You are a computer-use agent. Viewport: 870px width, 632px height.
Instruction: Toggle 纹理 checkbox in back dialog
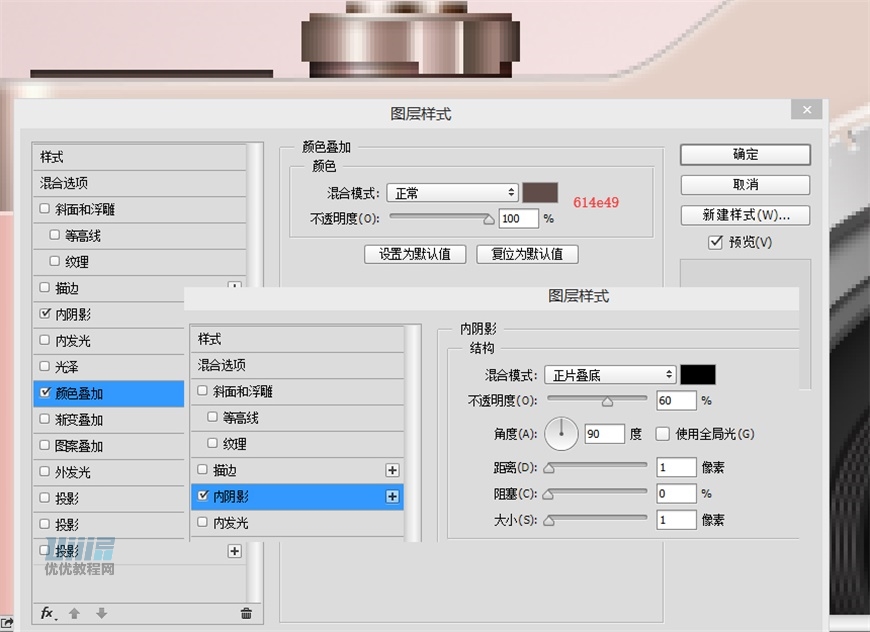point(54,261)
